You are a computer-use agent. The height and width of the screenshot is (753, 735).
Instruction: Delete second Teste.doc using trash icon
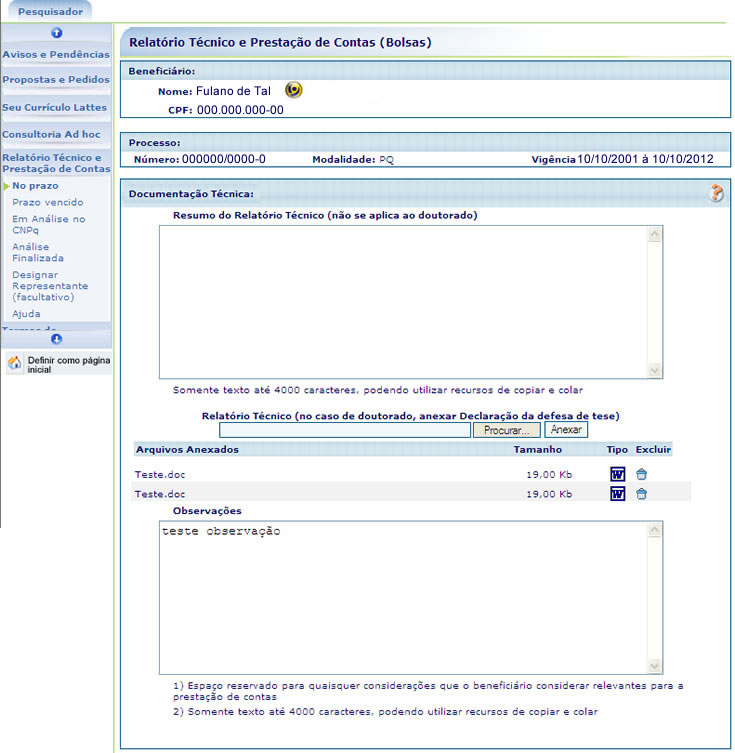(x=641, y=494)
